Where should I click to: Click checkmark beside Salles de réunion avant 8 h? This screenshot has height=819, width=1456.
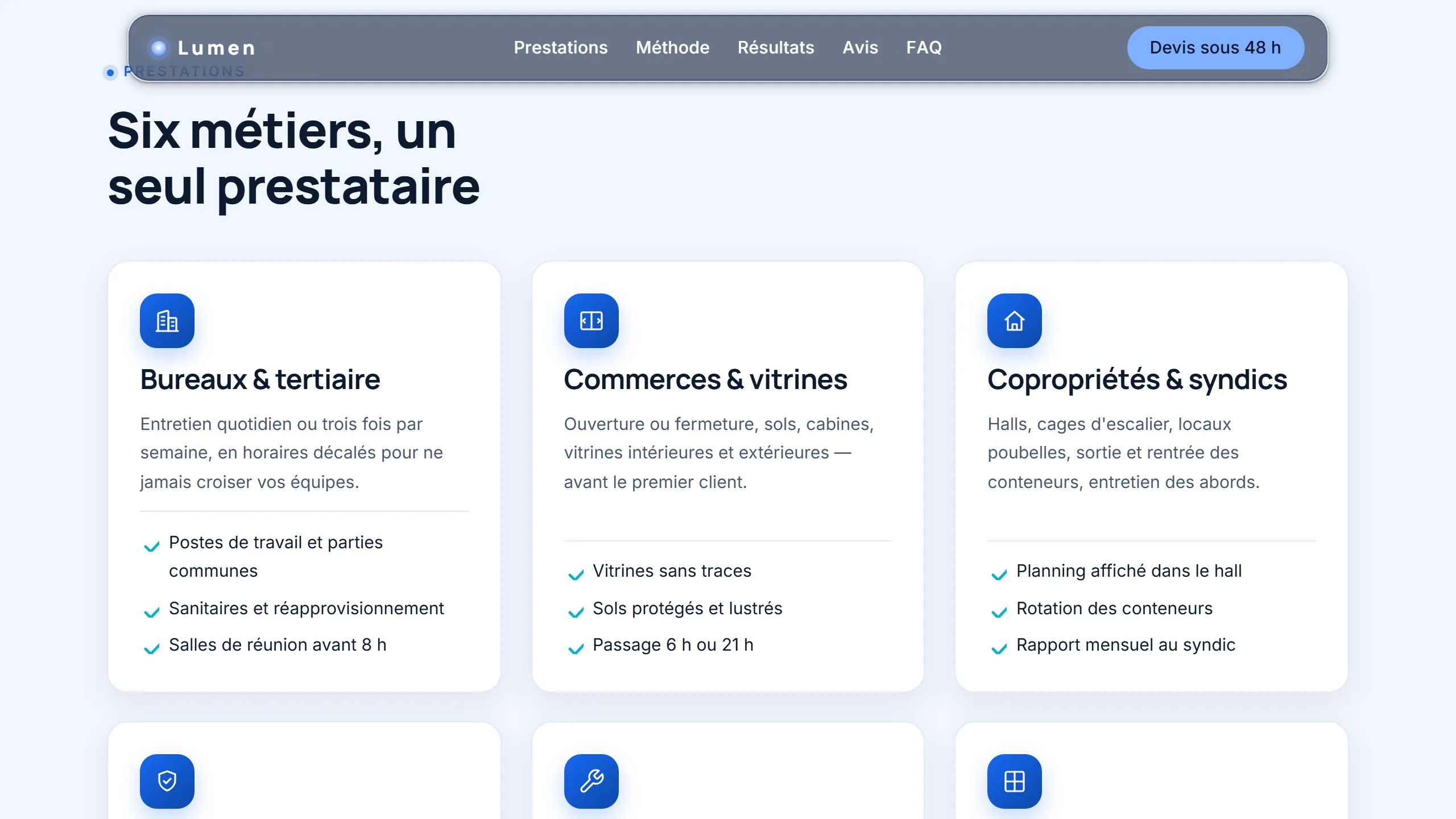[151, 649]
